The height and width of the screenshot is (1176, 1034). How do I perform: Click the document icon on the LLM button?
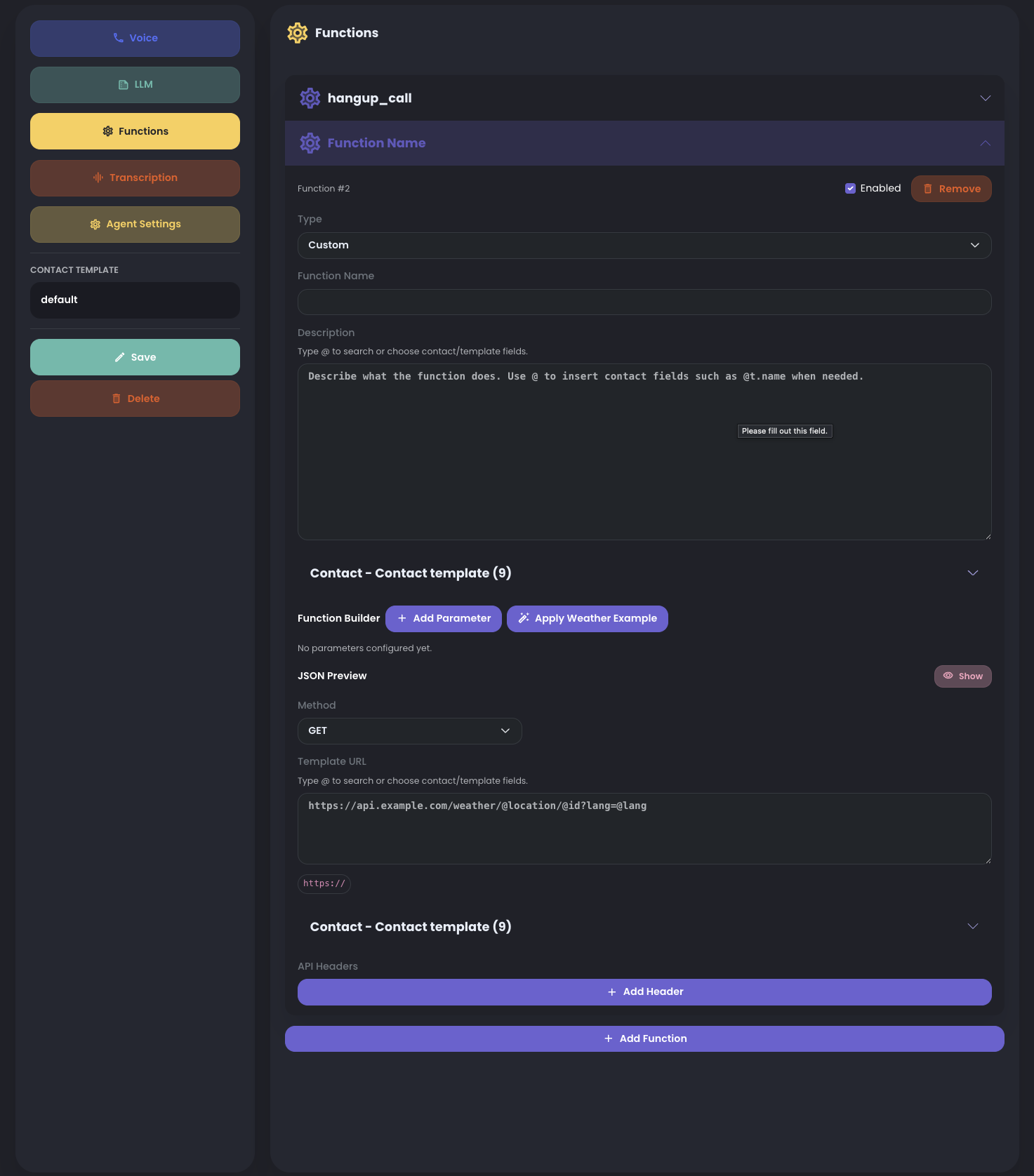[124, 85]
